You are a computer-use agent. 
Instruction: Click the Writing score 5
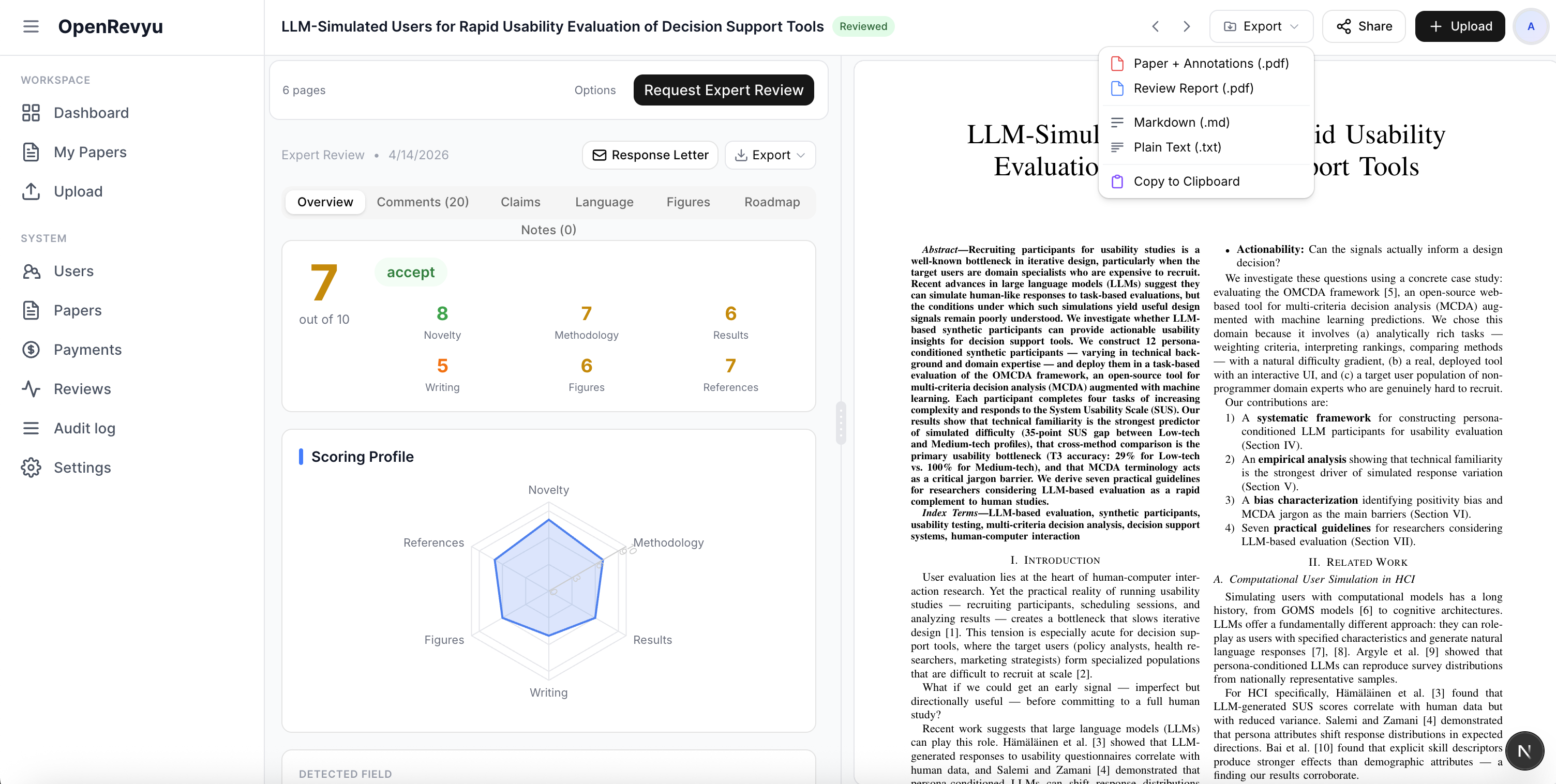(442, 366)
